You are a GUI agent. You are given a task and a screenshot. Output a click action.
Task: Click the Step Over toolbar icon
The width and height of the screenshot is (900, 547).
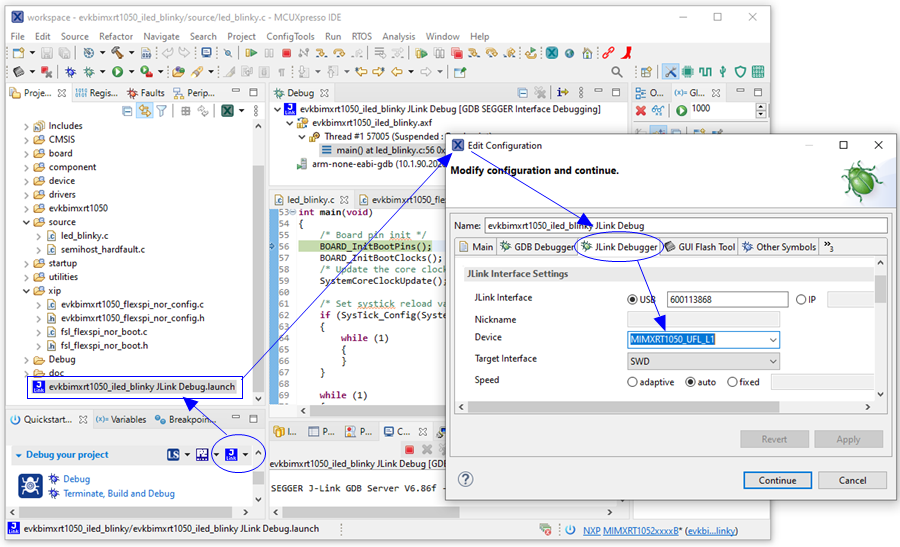pyautogui.click(x=339, y=53)
